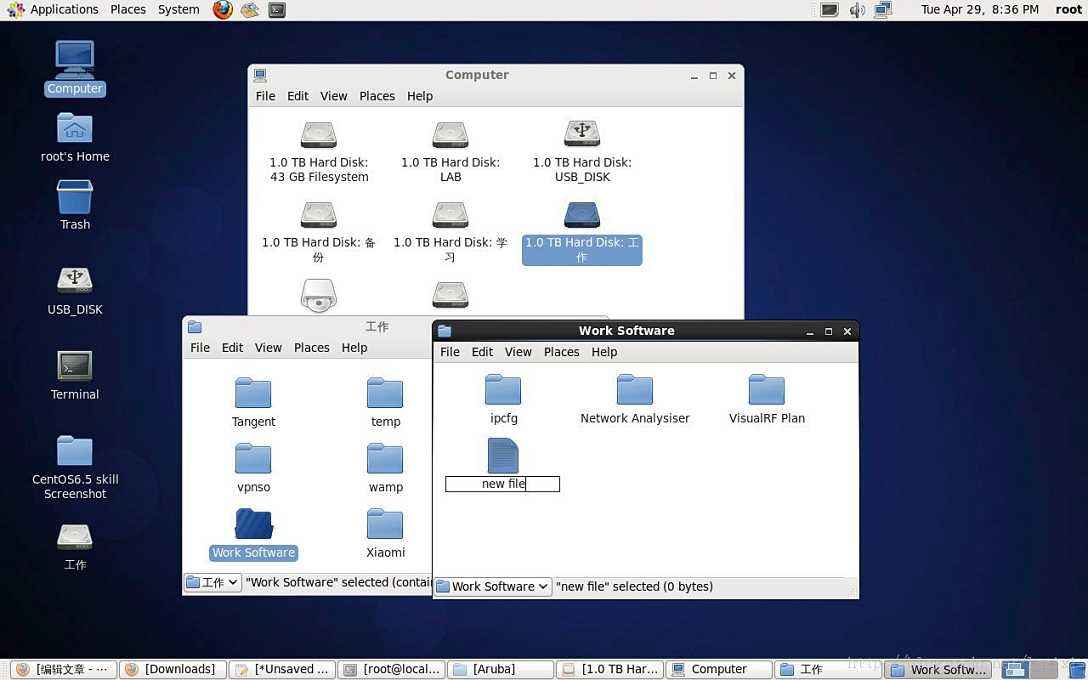Open Edit menu in Computer window
Viewport: 1088px width, 680px height.
click(298, 96)
